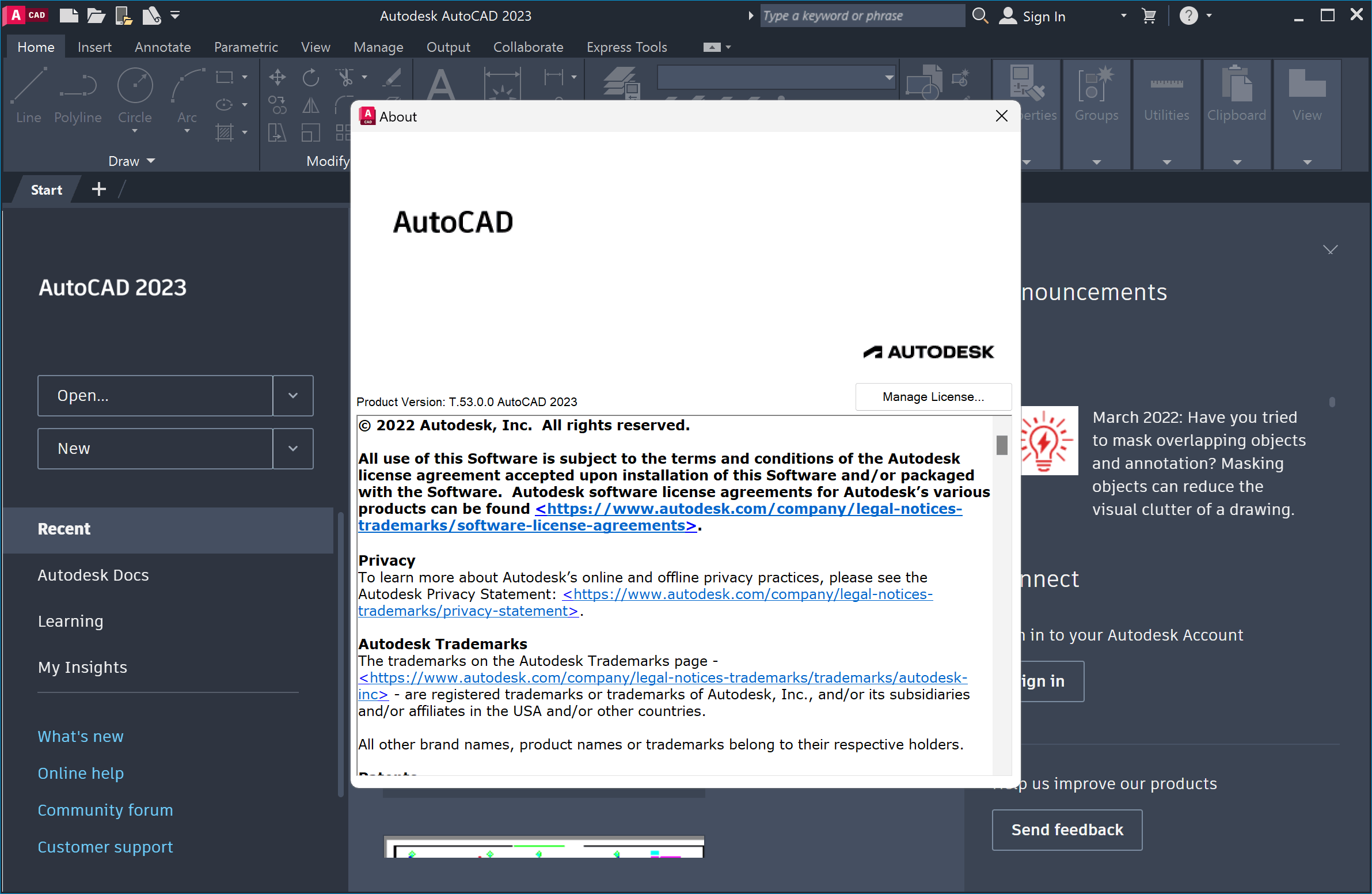Open the layer combo box dropdown

pyautogui.click(x=890, y=77)
